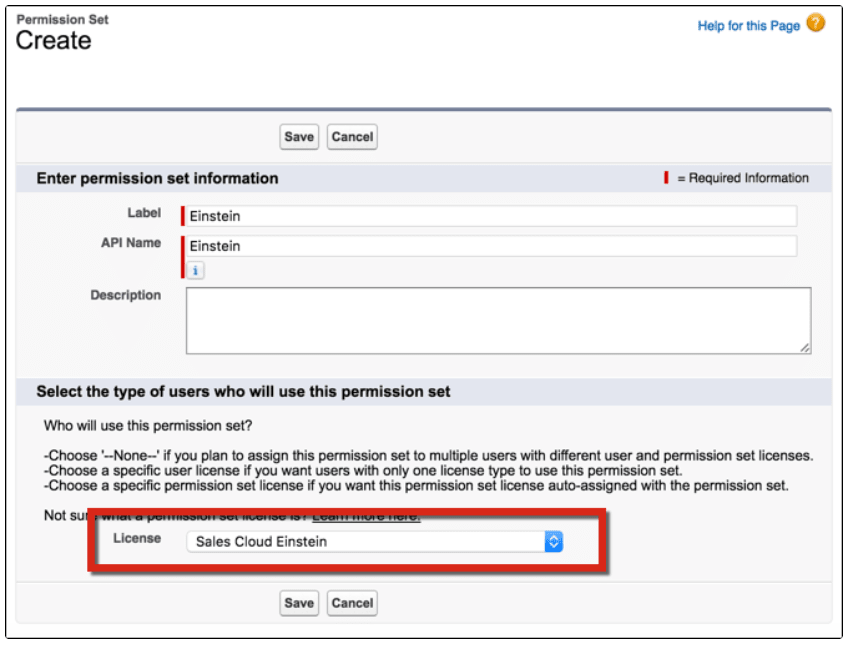Click into the Label field containing Einstein
Image resolution: width=850 pixels, height=646 pixels.
[491, 216]
